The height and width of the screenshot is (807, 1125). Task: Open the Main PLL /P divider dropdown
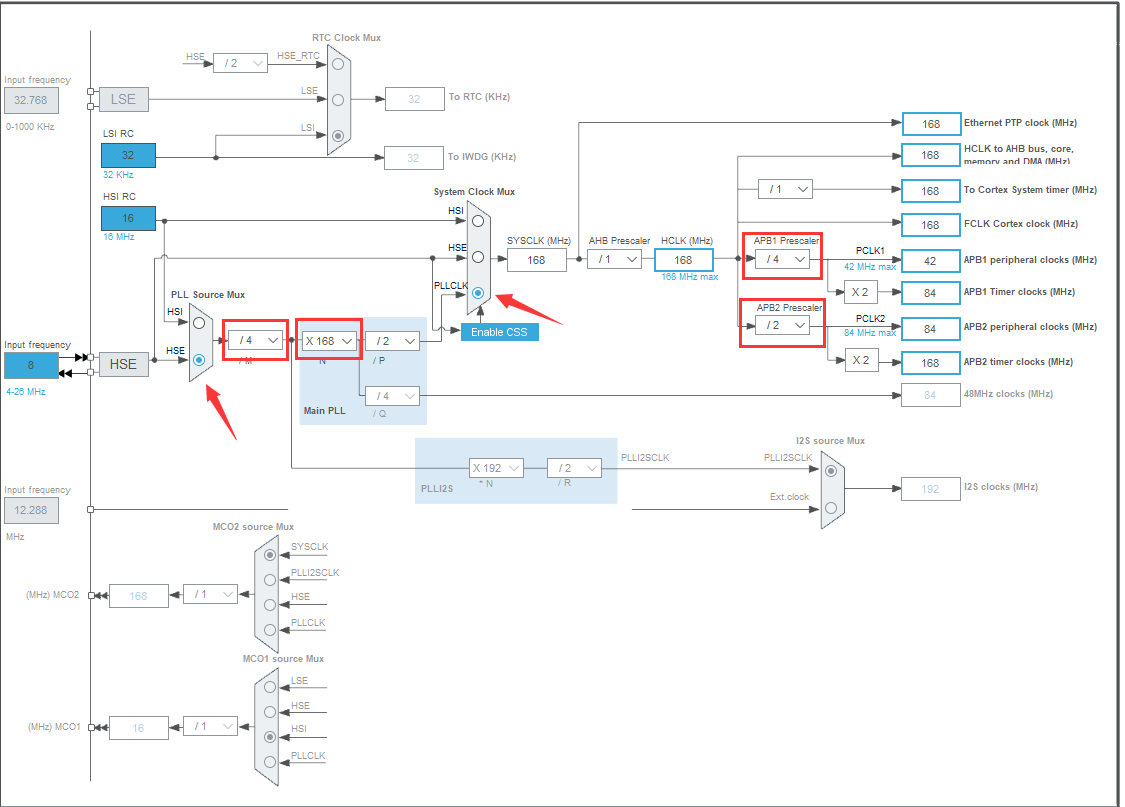click(391, 340)
